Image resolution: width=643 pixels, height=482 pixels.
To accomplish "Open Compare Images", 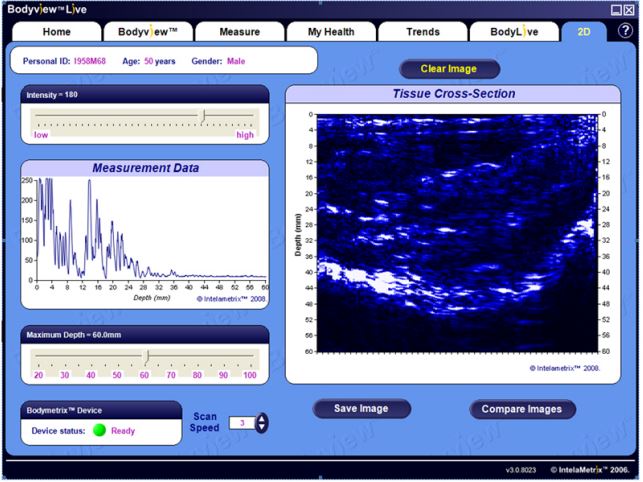I will (x=522, y=409).
